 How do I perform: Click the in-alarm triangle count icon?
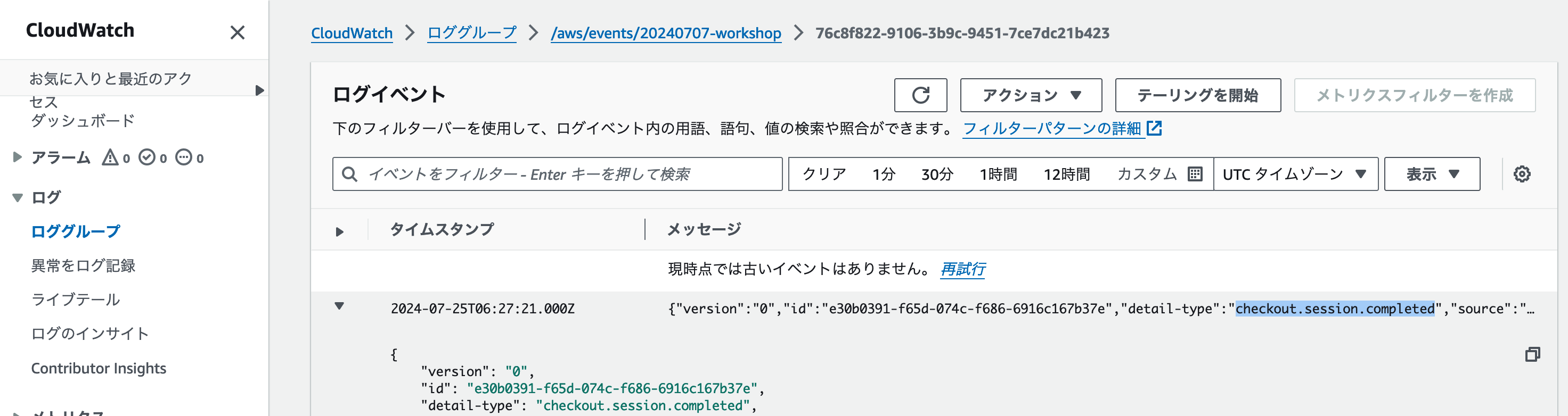click(110, 157)
